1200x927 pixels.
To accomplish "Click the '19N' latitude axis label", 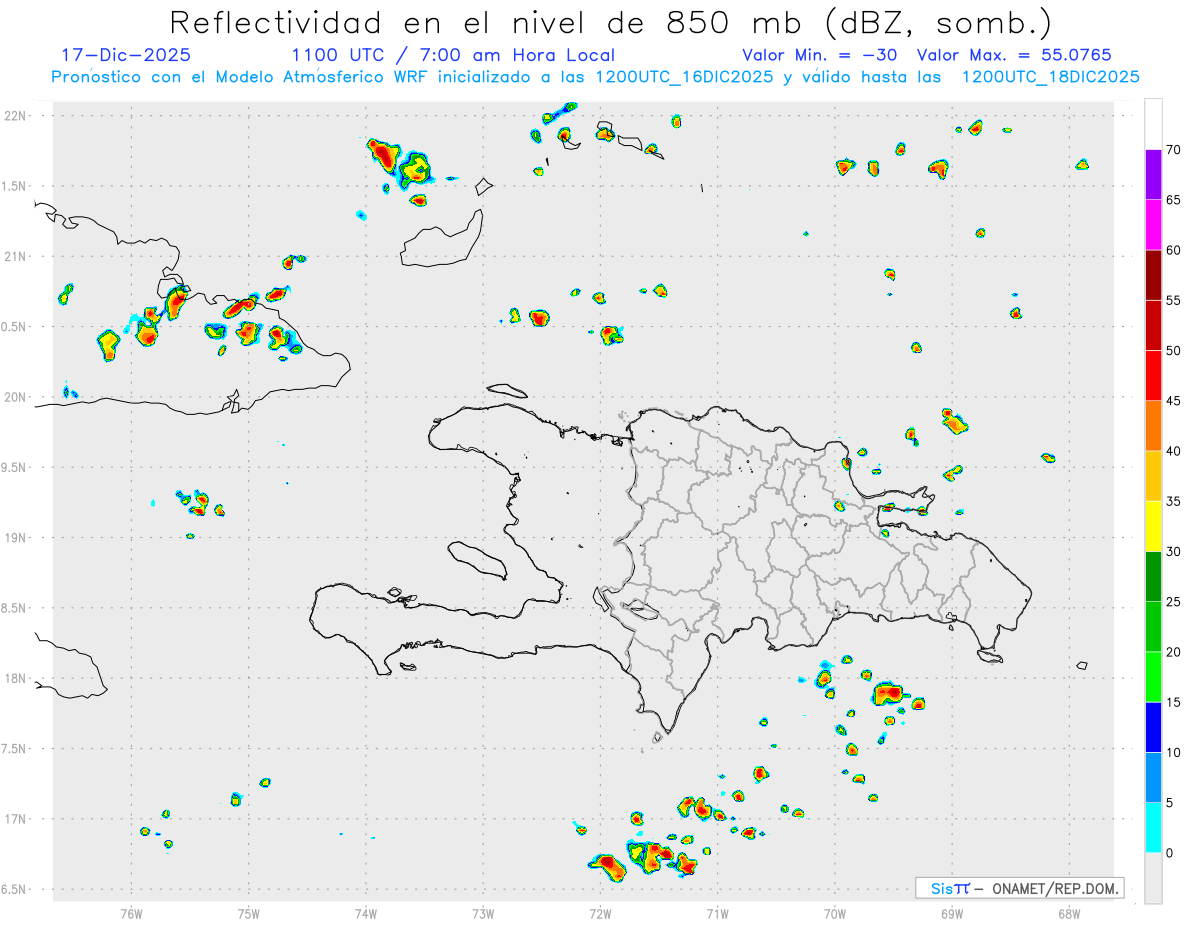I will (x=17, y=538).
